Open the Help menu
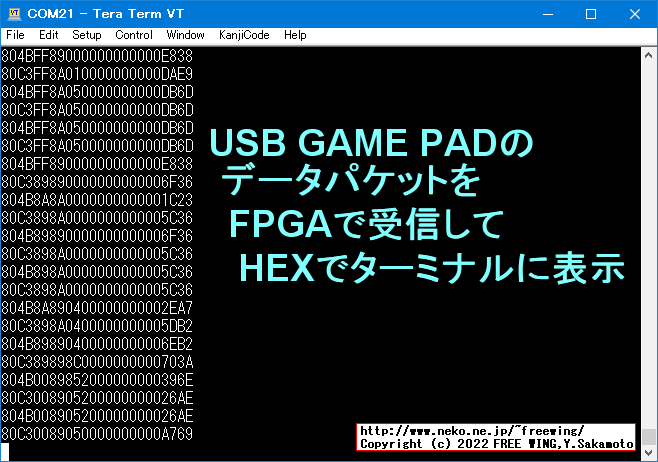This screenshot has width=658, height=462. coord(295,35)
